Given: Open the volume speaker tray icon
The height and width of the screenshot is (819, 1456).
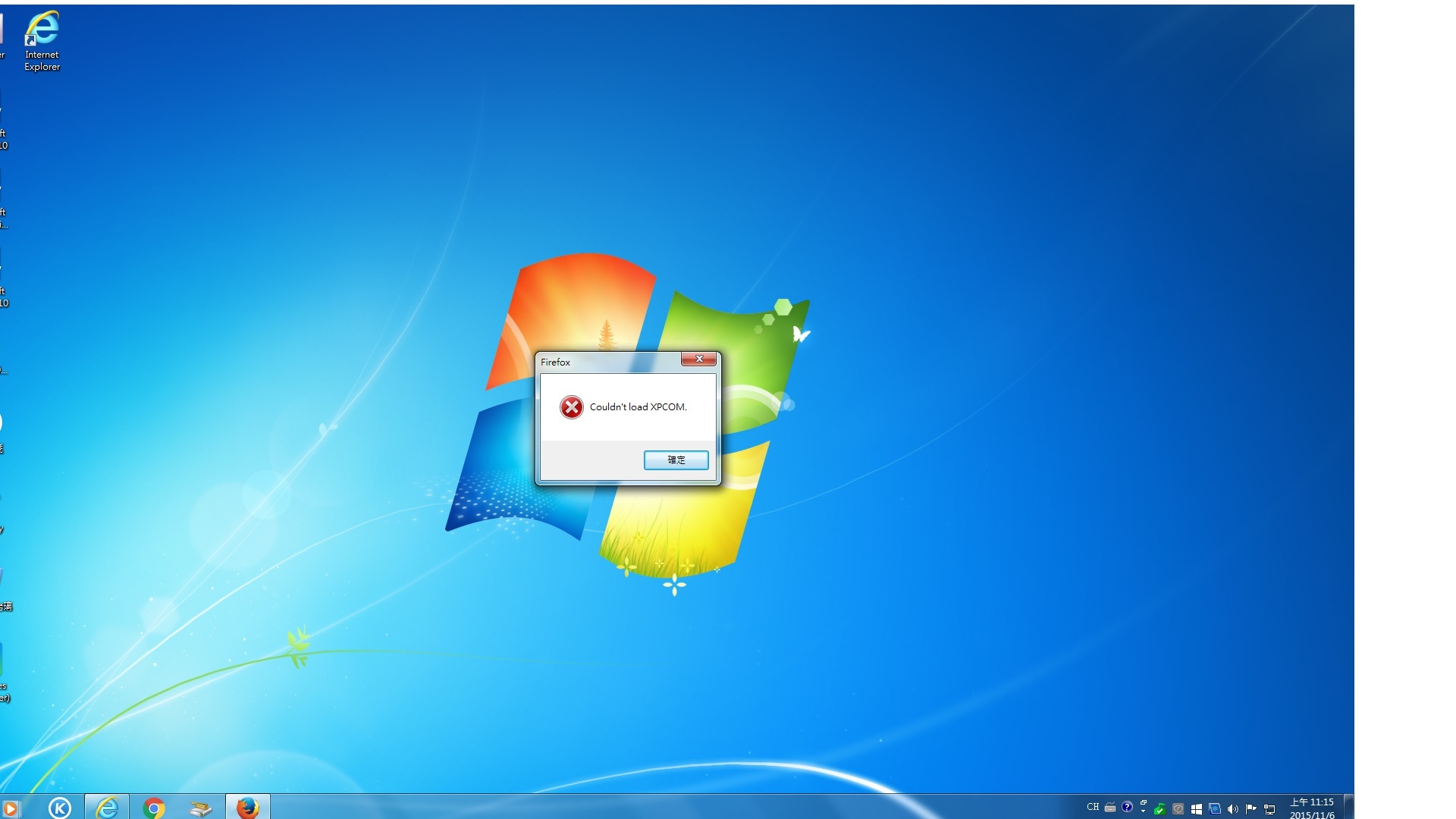Looking at the screenshot, I should 1233,809.
